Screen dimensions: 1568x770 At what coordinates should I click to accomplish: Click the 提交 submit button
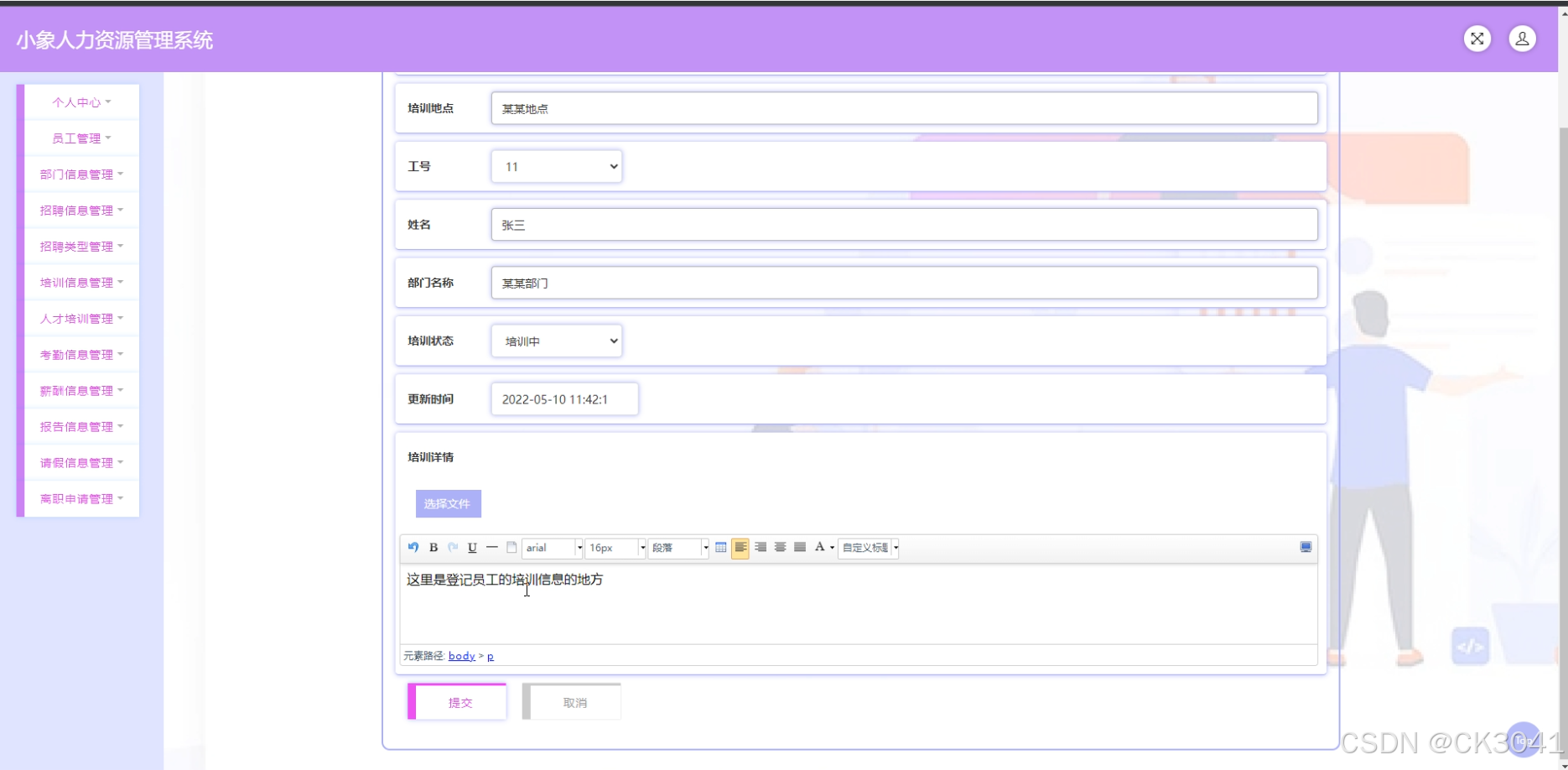click(x=457, y=702)
